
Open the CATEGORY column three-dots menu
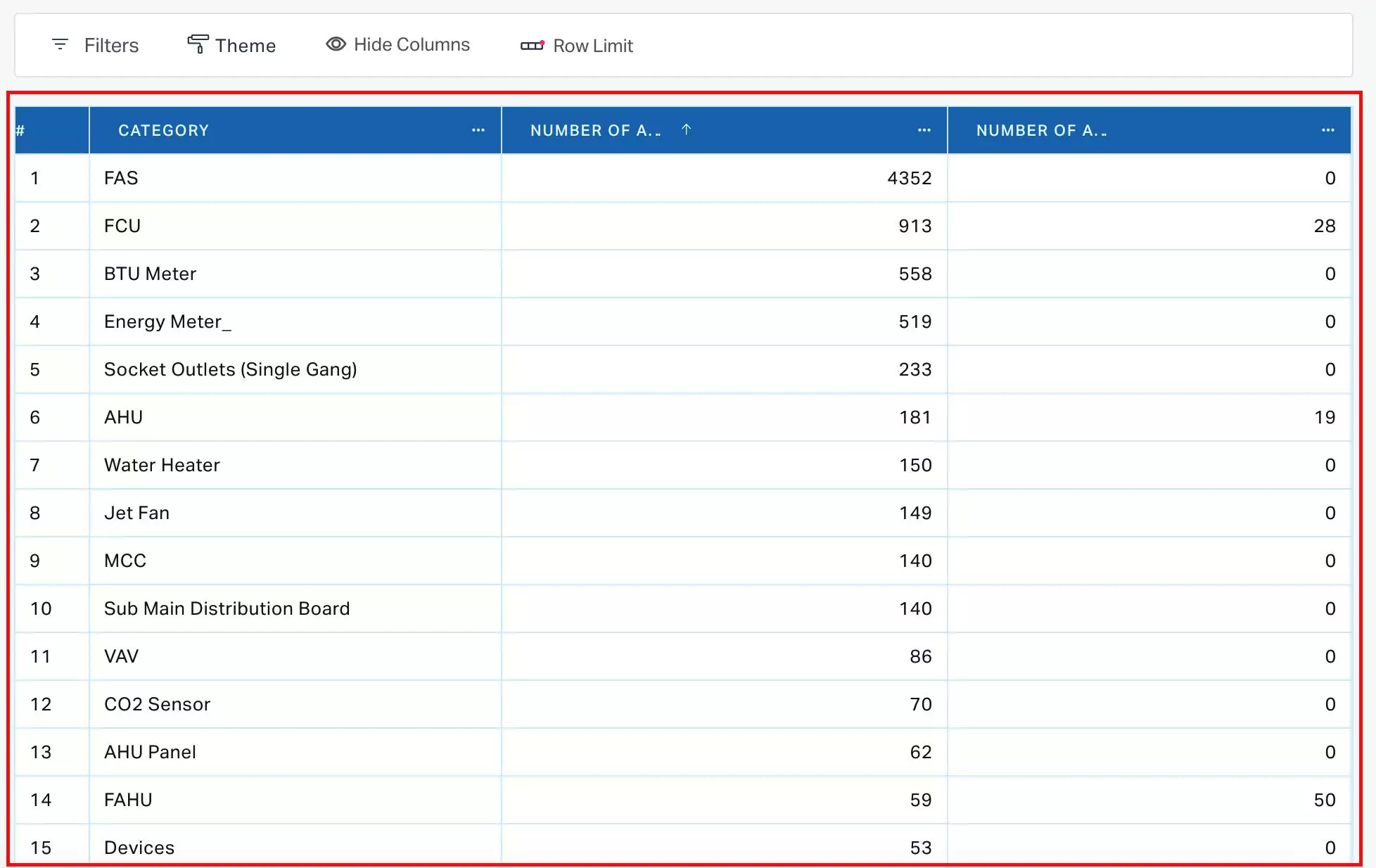[478, 130]
